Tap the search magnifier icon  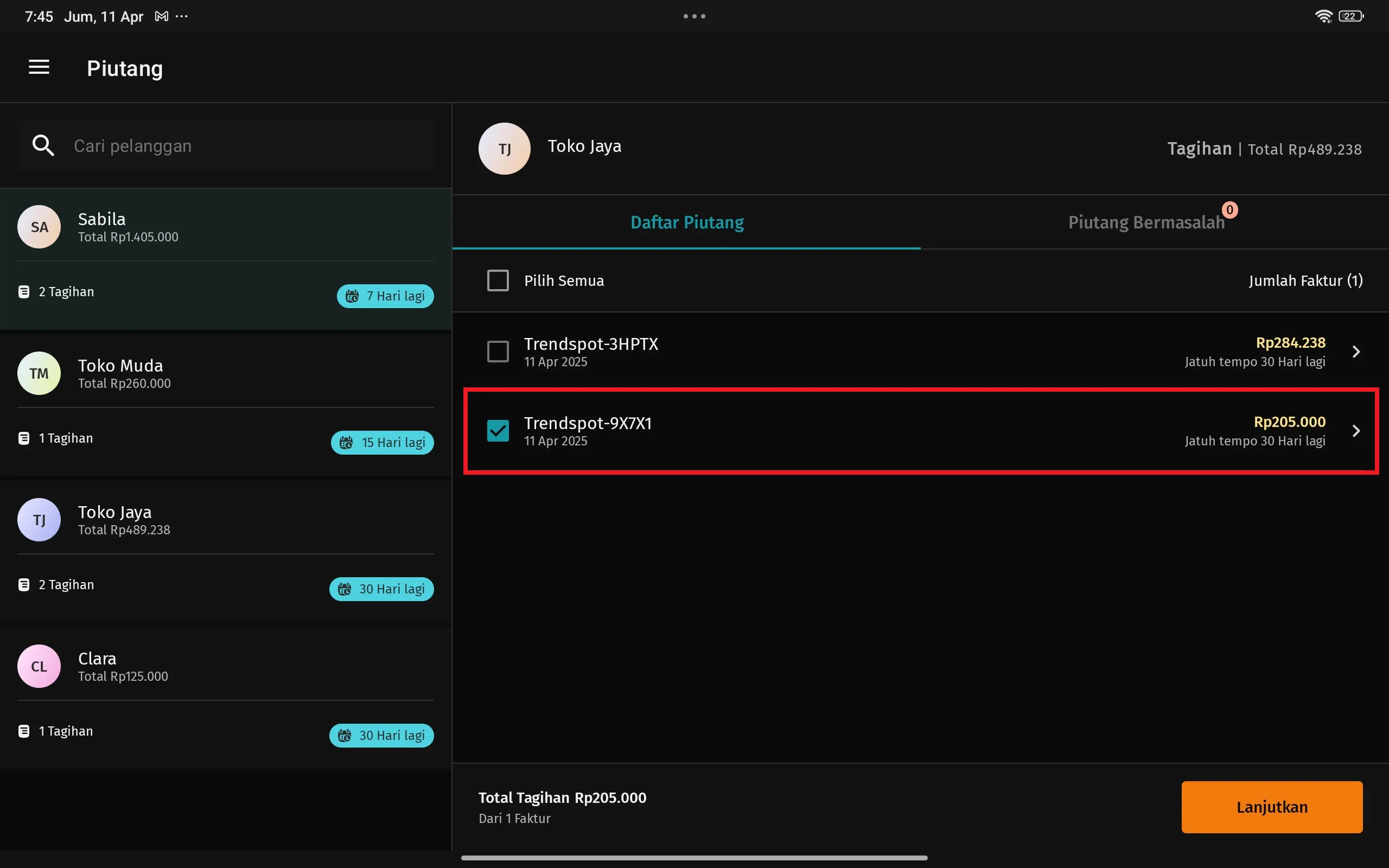pos(43,146)
